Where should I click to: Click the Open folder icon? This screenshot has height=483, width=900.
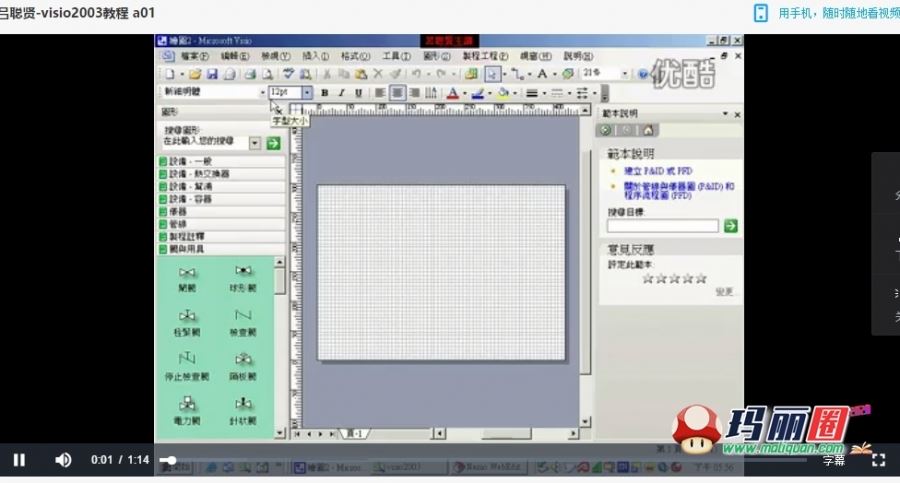point(195,74)
